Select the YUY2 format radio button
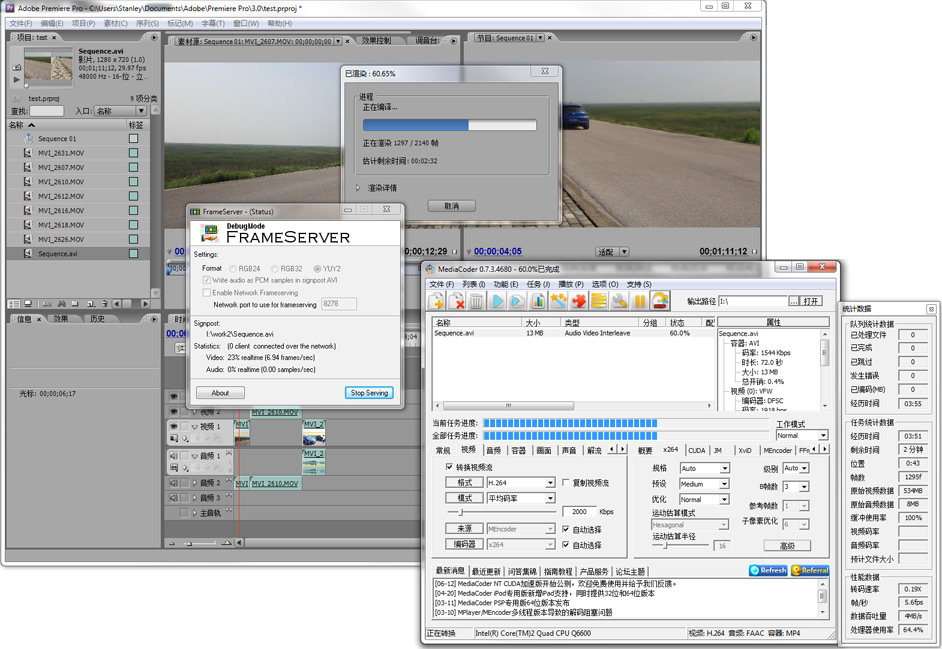 point(317,269)
